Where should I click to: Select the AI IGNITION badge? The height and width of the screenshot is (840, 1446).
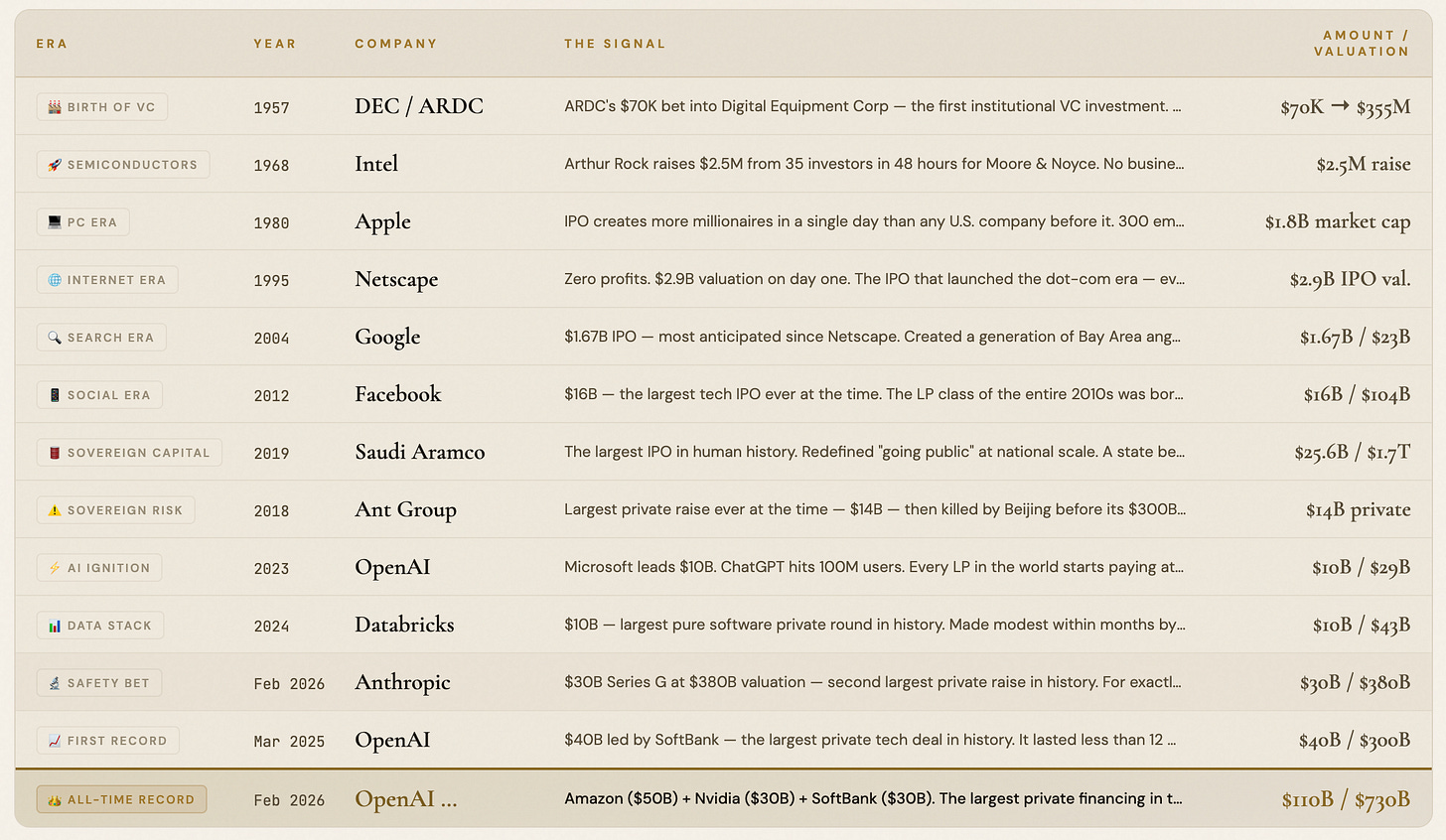pyautogui.click(x=99, y=568)
